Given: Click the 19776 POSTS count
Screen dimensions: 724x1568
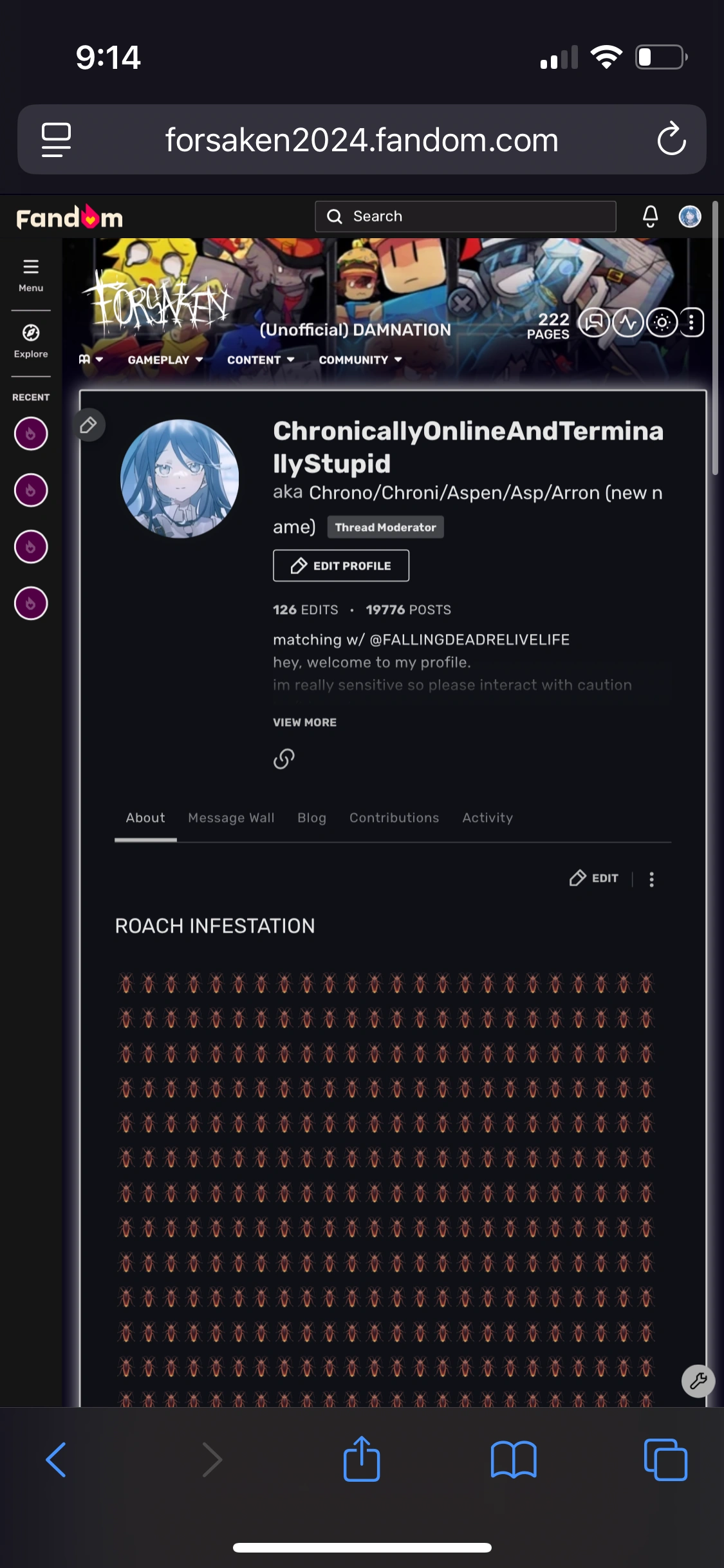Looking at the screenshot, I should pyautogui.click(x=409, y=610).
